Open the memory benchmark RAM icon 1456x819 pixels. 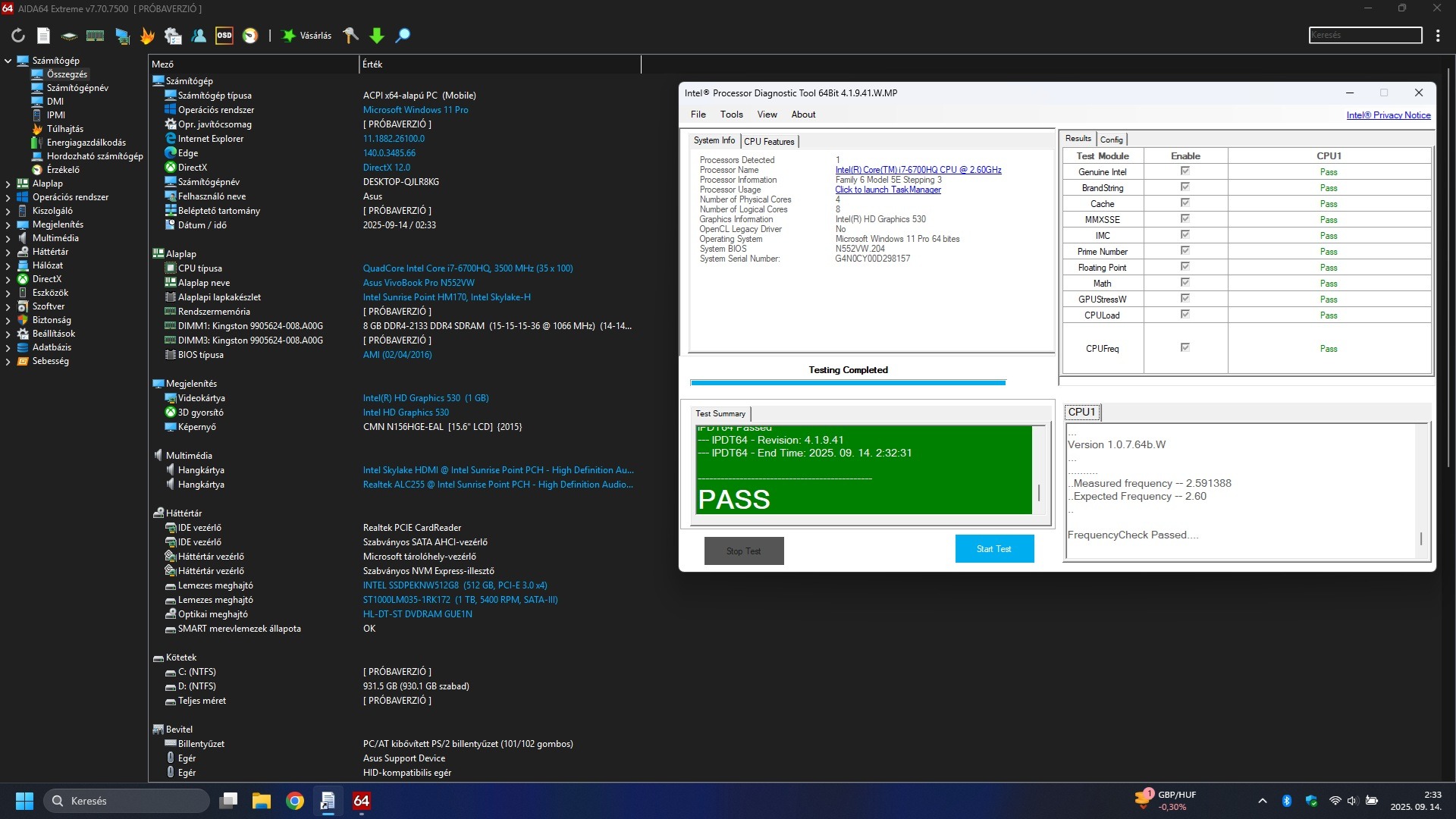point(95,36)
